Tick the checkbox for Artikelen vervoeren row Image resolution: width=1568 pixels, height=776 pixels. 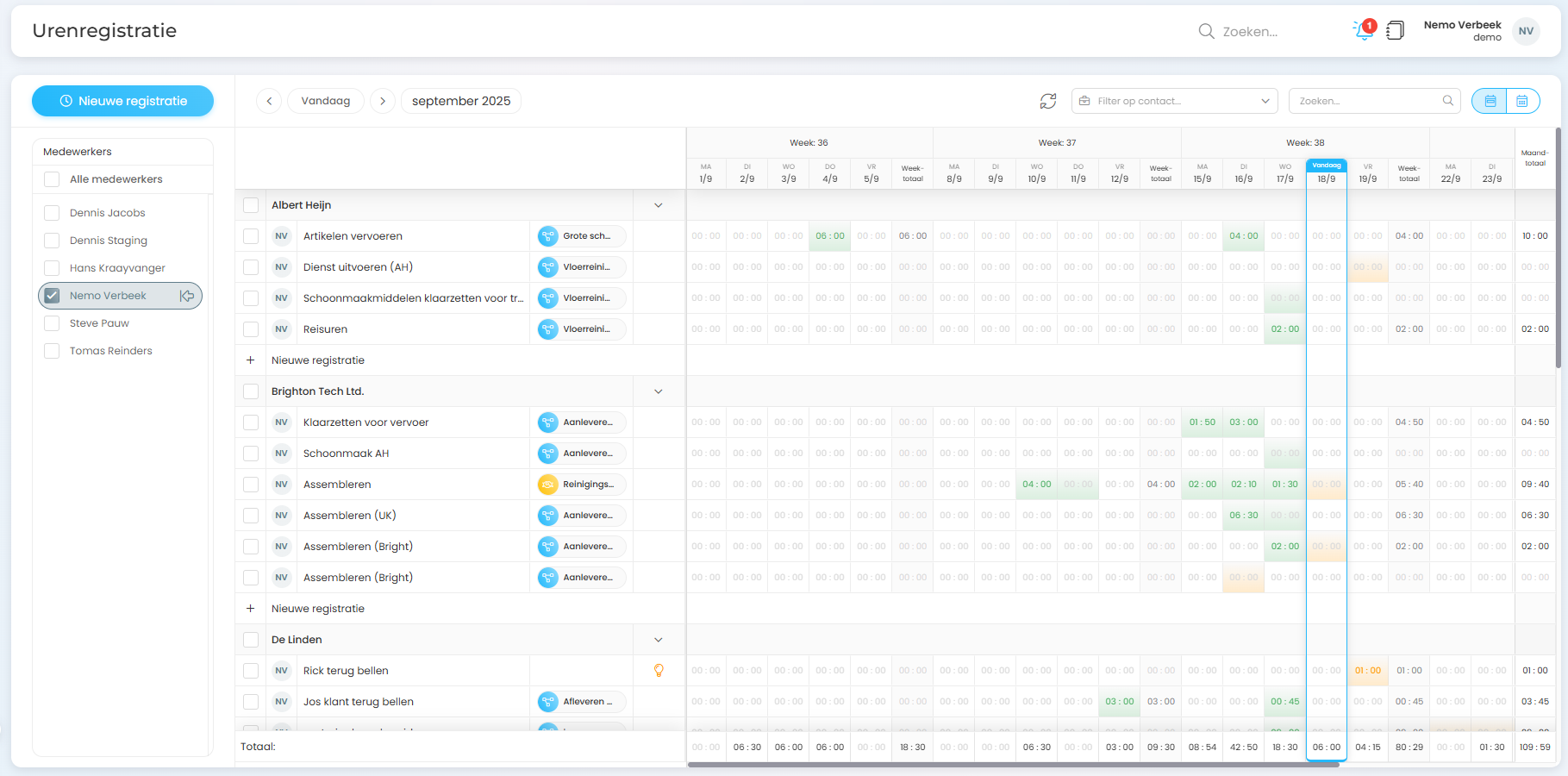click(251, 236)
